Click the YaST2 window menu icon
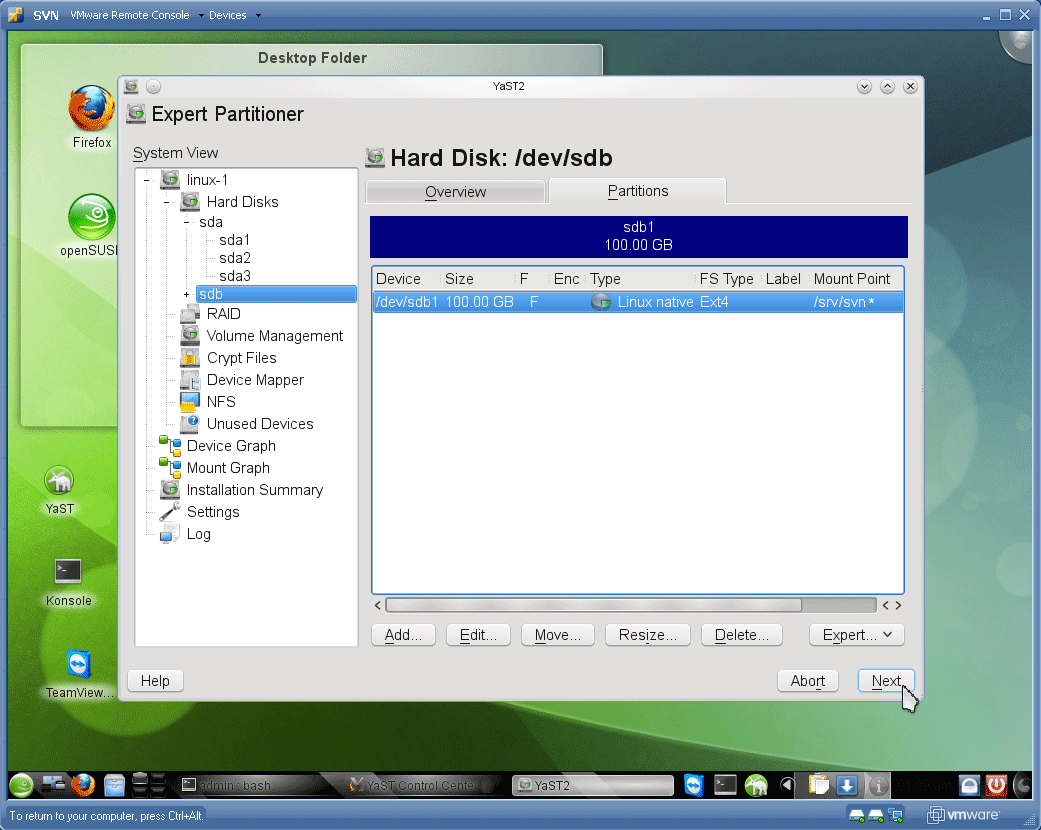The width and height of the screenshot is (1041, 830). coord(131,86)
